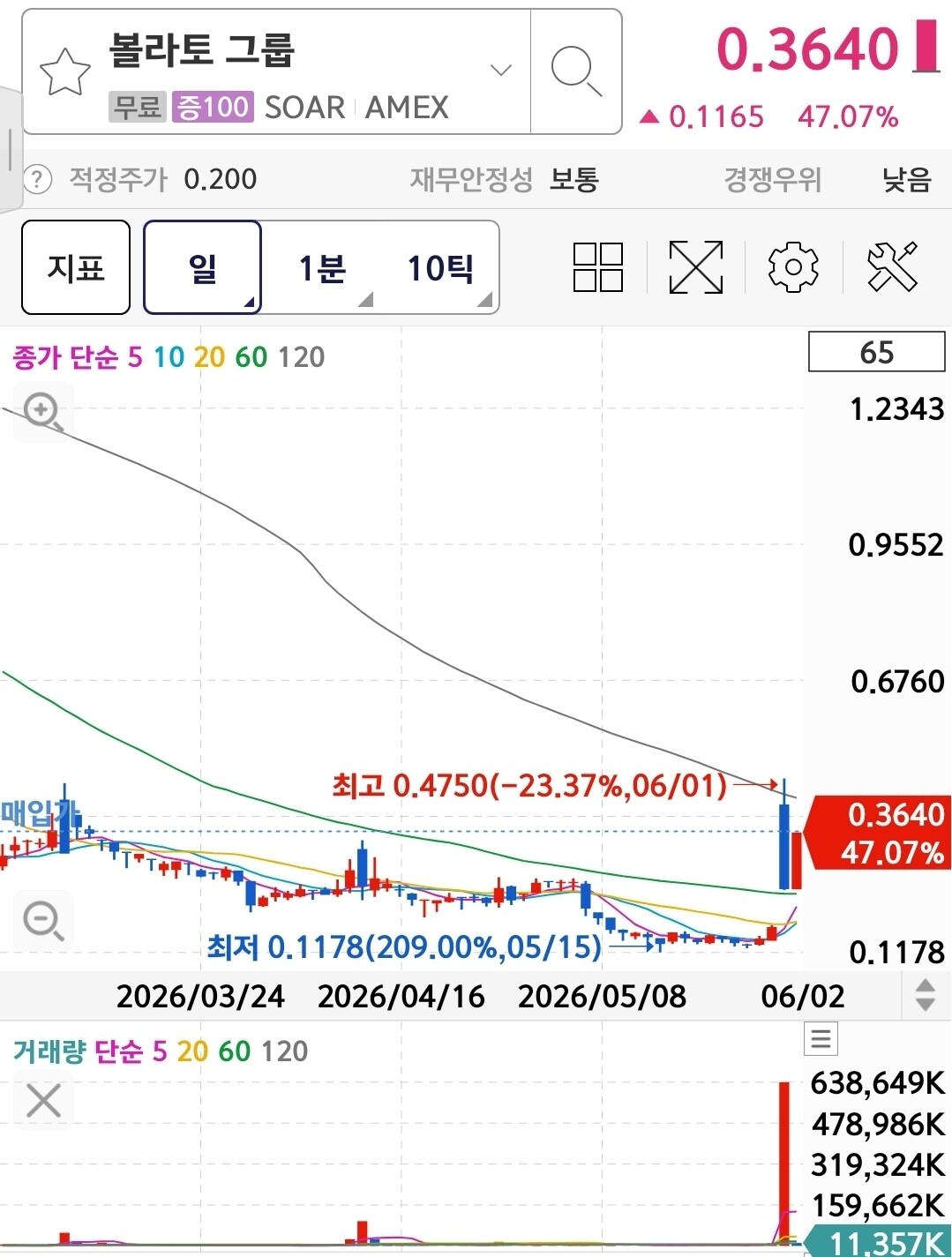Switch to the 1분 minute chart
952x1257 pixels.
tap(322, 267)
